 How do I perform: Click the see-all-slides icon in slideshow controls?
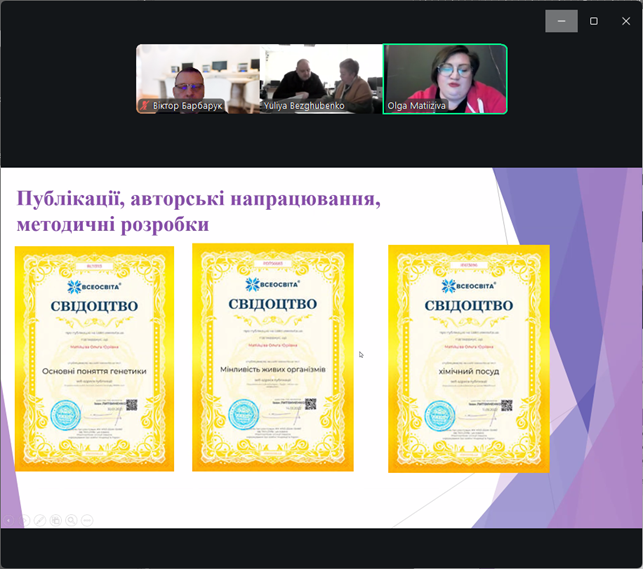55,521
